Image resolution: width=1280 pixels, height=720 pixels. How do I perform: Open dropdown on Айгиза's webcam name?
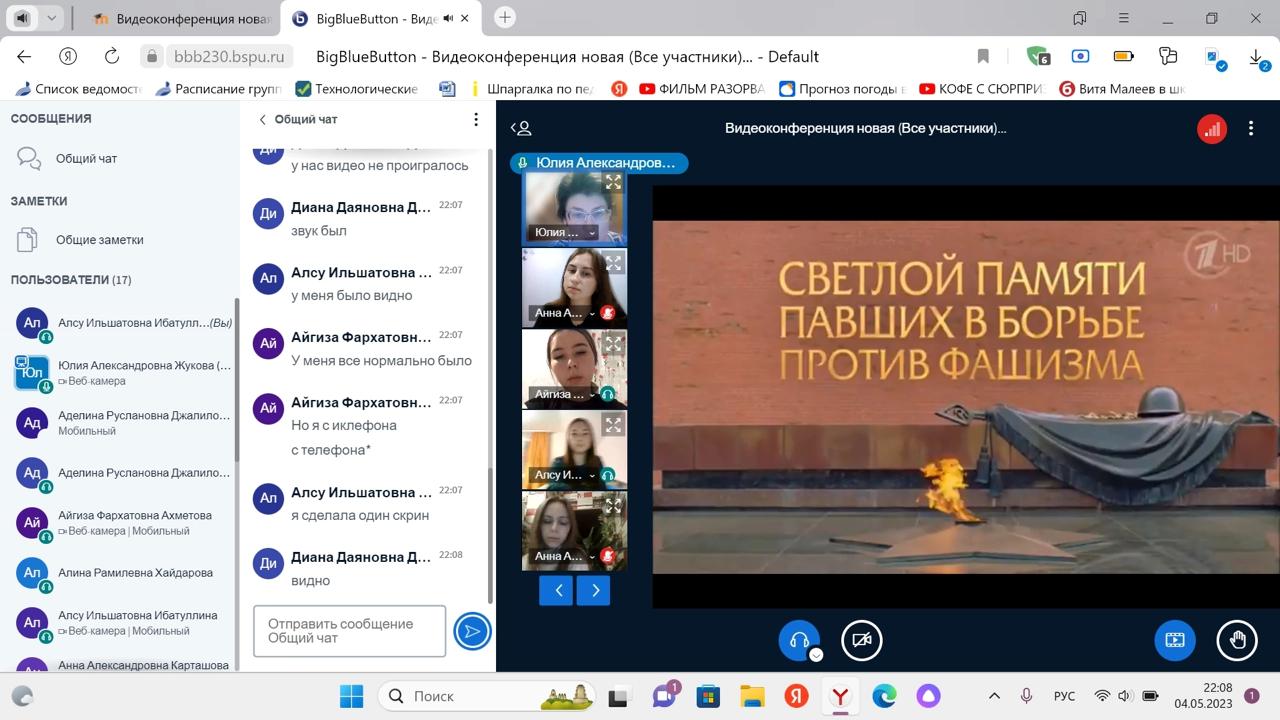[x=592, y=394]
